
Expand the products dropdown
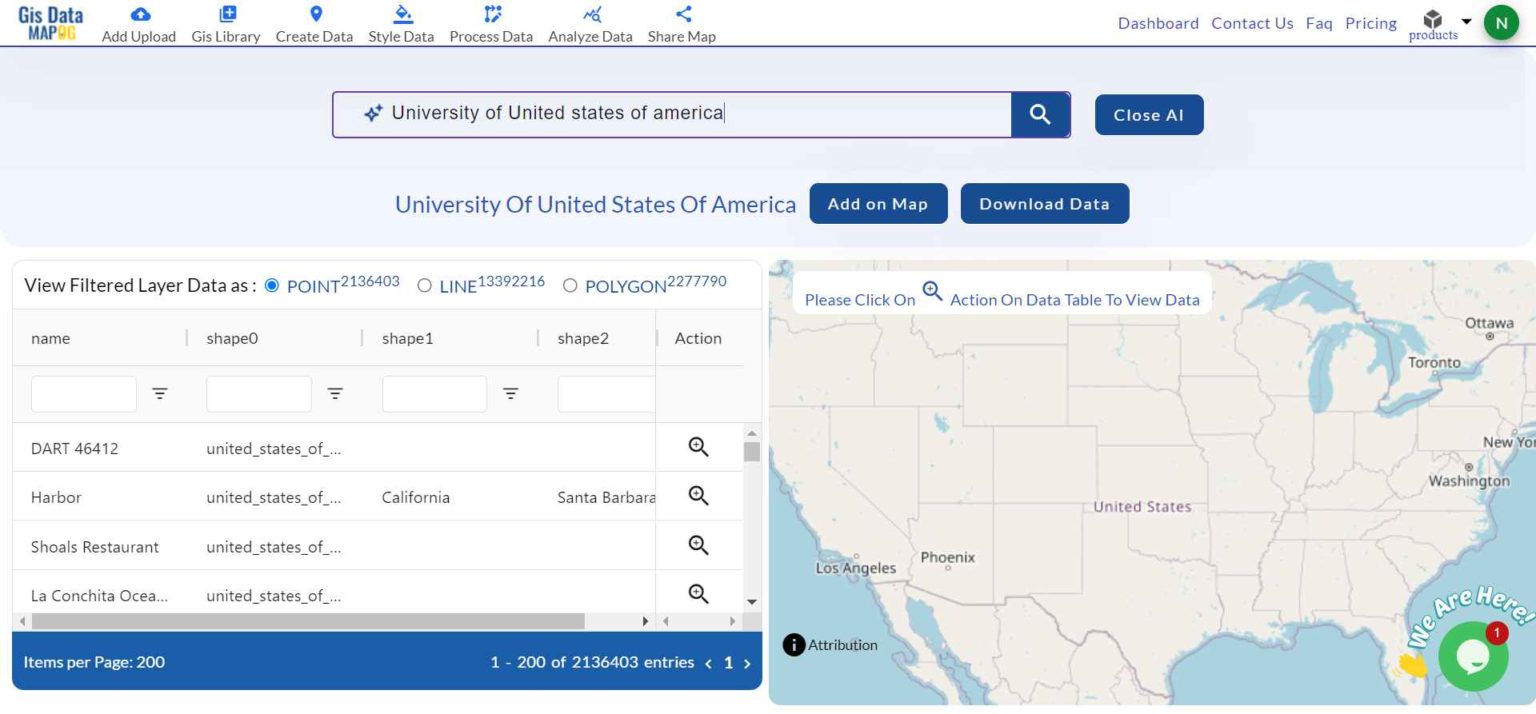1466,21
